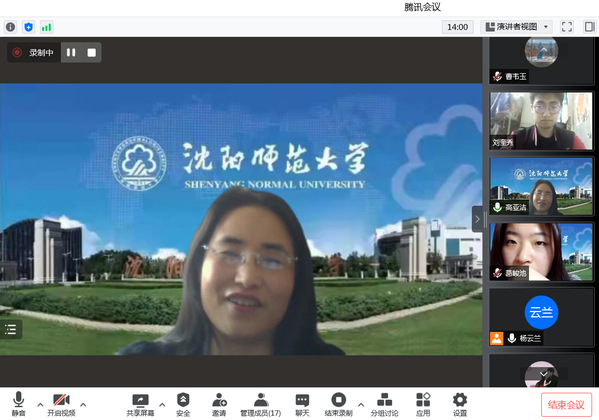
Task: Click the red 录制中 recording indicator
Action: coord(33,52)
